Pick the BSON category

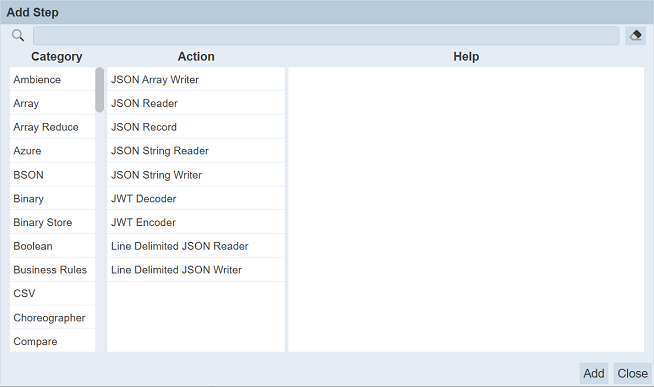click(x=53, y=175)
